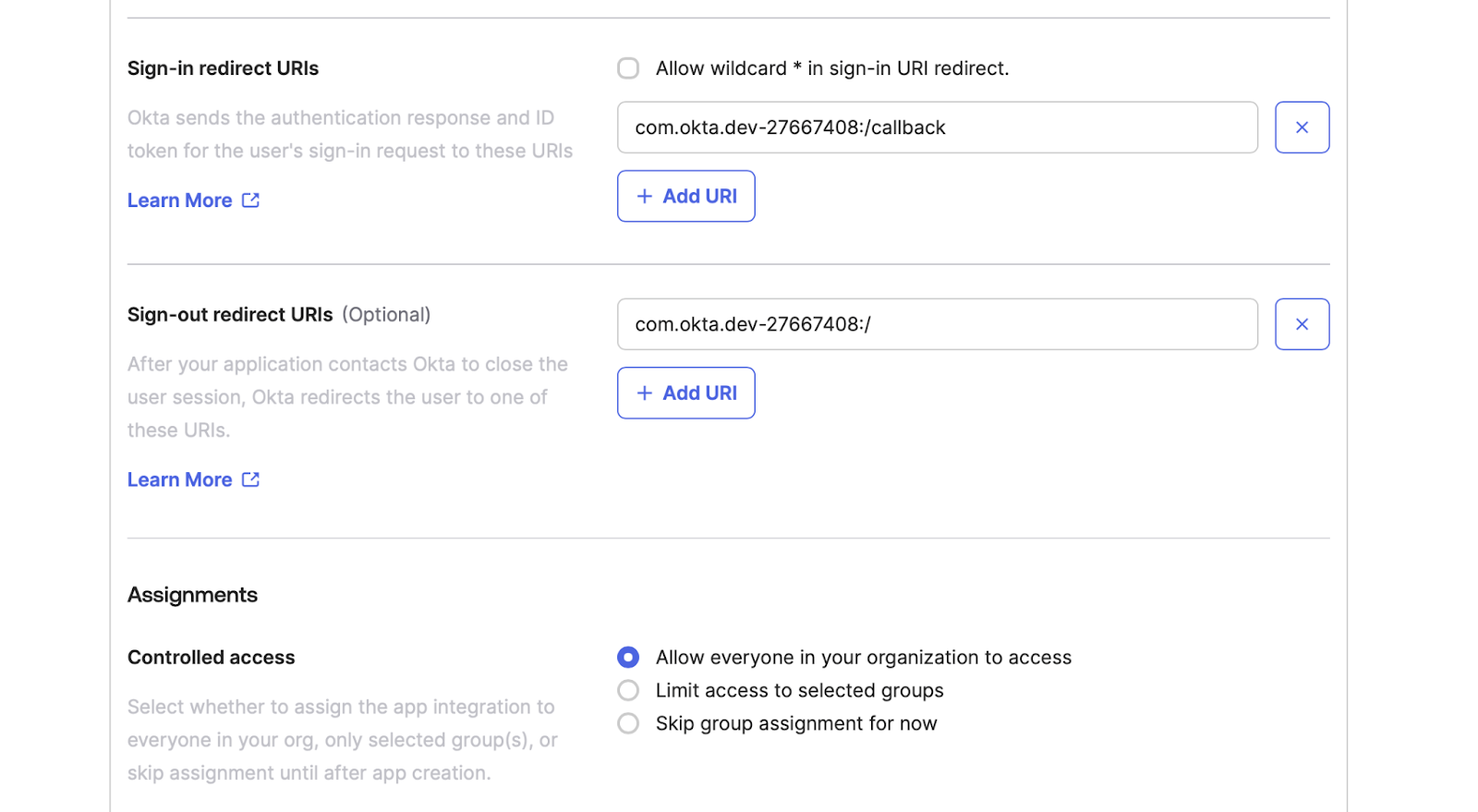Click external link icon under Sign-out redirect URIs
The image size is (1478, 812).
tap(250, 479)
